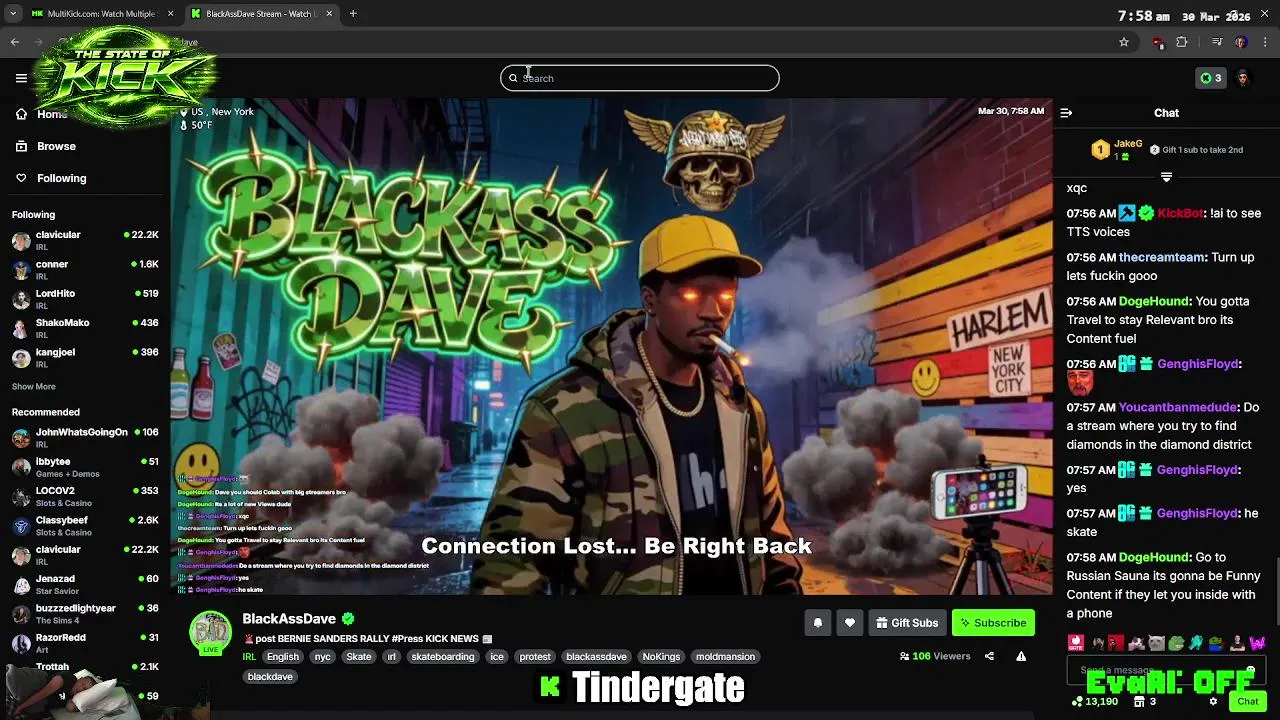The height and width of the screenshot is (720, 1280).
Task: Select the skateboarding tag
Action: pos(443,657)
